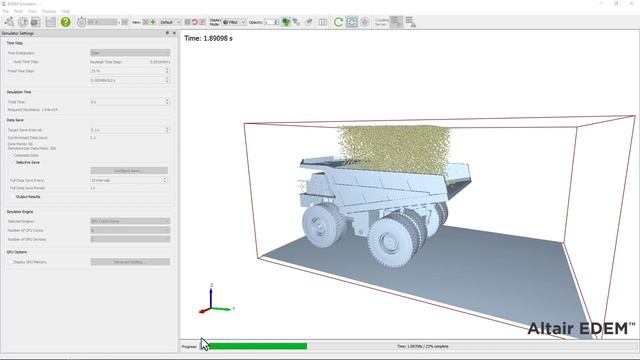Open the File menu
640x360 pixels.
(5, 11)
